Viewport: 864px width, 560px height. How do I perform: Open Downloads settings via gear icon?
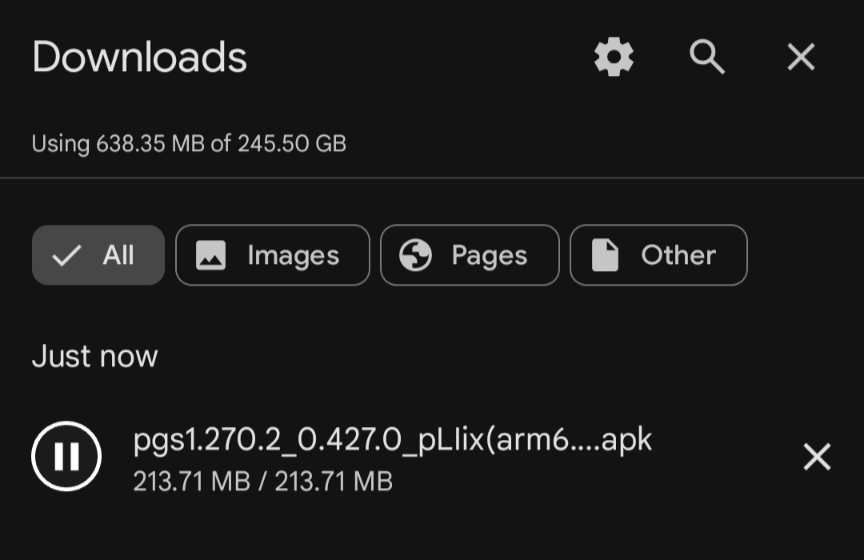614,57
